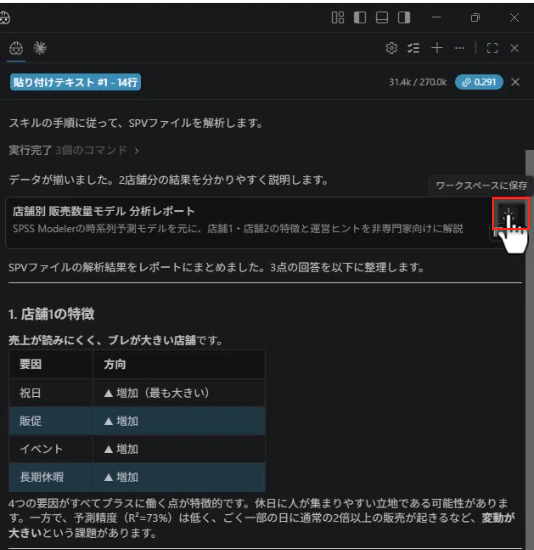Dismiss the token usage bar with the X
534x550 pixels.
515,82
